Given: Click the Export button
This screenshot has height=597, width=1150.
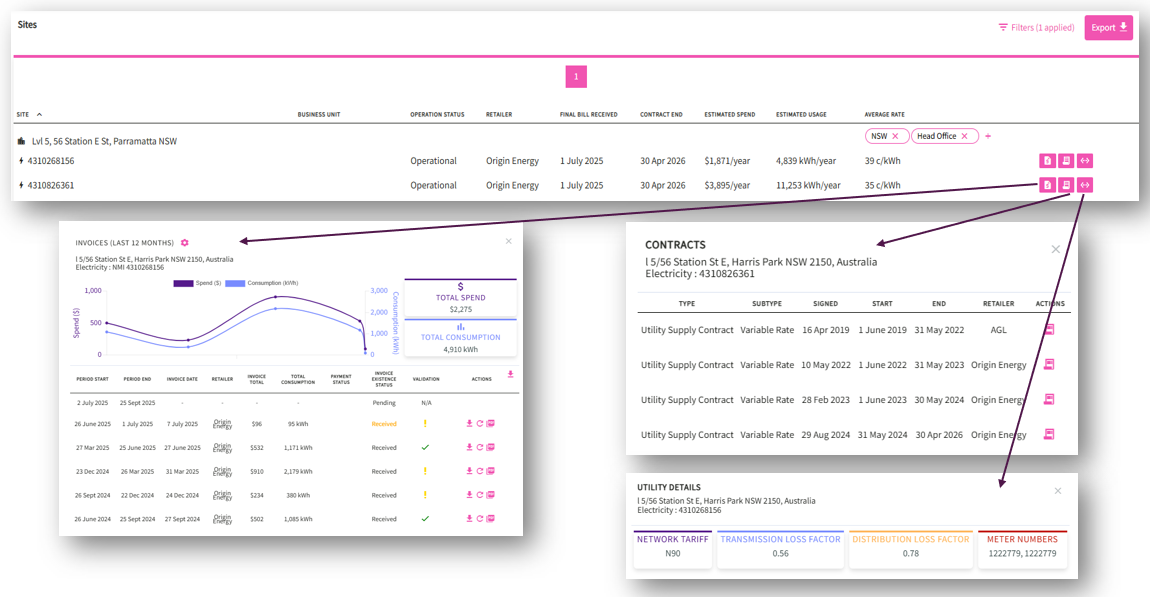Looking at the screenshot, I should [1108, 27].
